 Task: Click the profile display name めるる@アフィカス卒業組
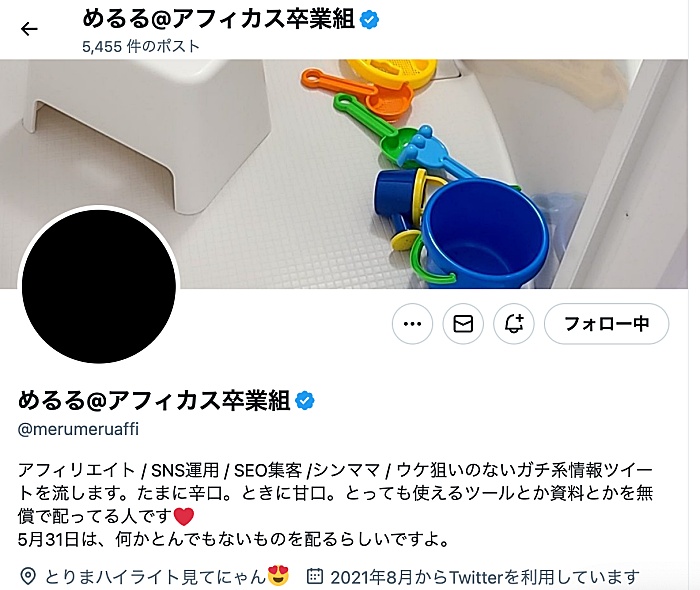154,400
